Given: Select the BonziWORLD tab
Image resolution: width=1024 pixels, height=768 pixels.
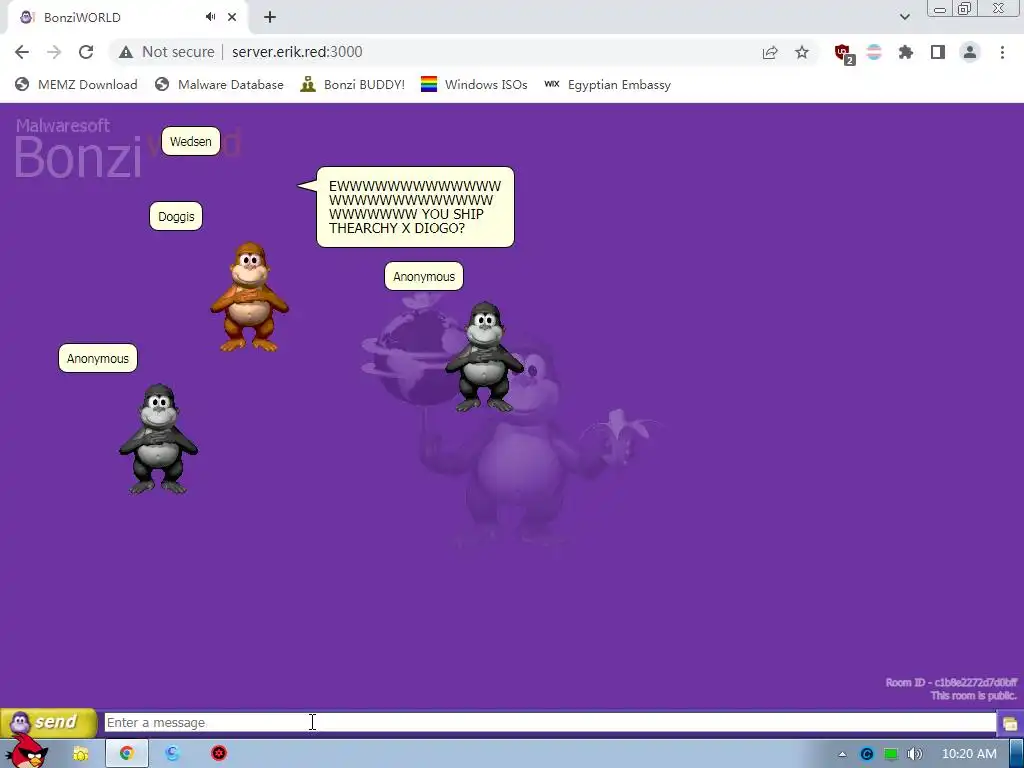Looking at the screenshot, I should [x=127, y=18].
